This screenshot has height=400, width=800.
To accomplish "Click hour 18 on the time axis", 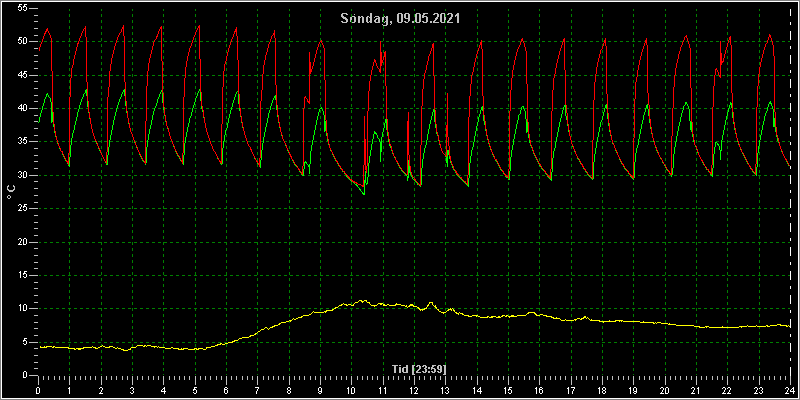I will click(x=602, y=390).
